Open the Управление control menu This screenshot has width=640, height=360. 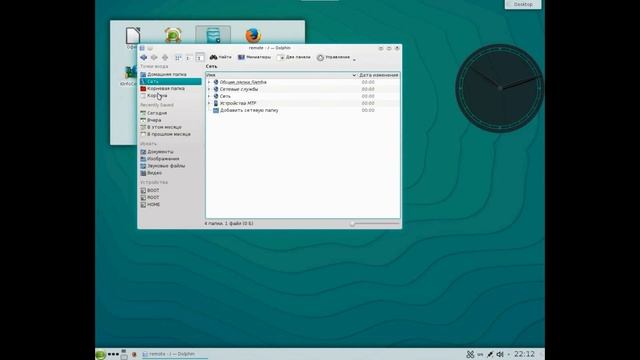coord(336,58)
